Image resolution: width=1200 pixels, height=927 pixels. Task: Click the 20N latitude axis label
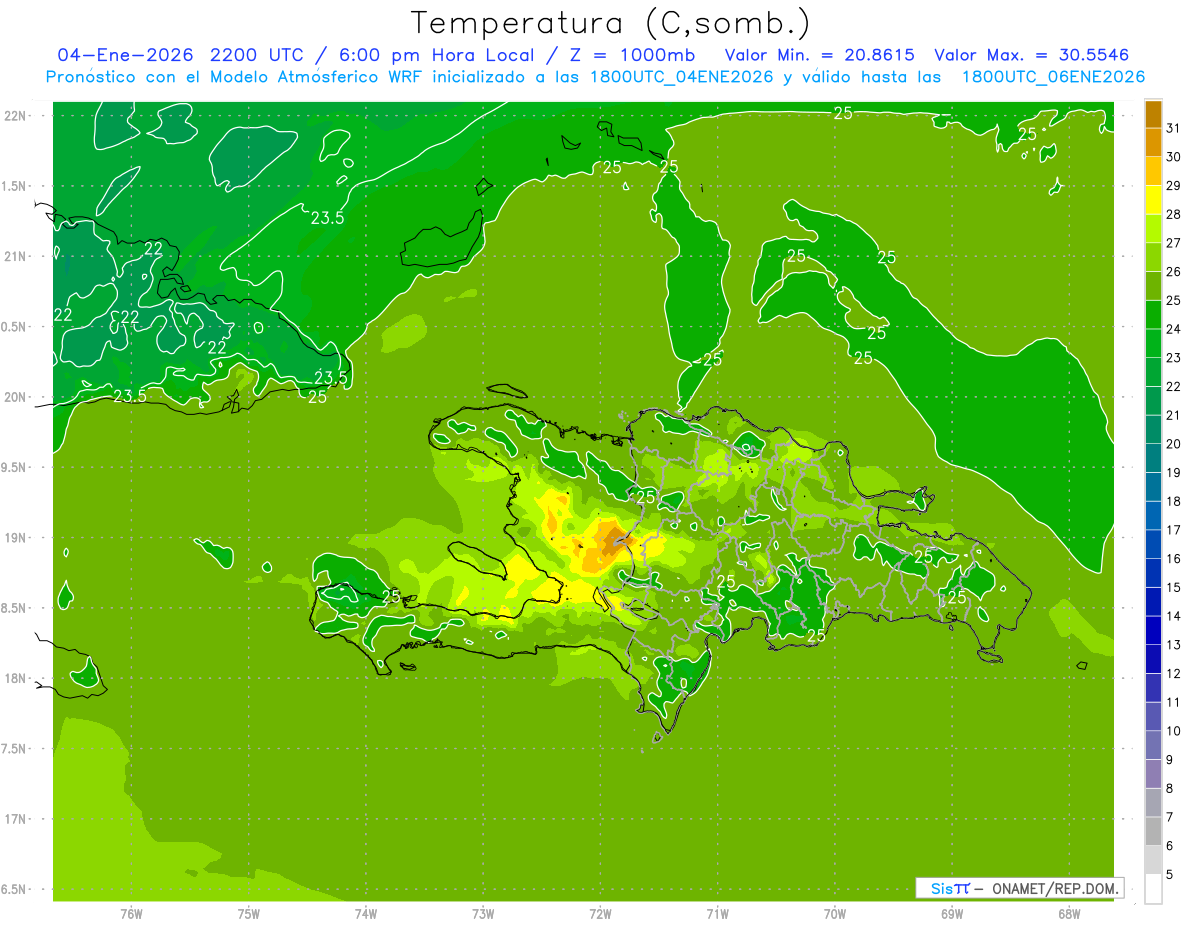tap(15, 397)
